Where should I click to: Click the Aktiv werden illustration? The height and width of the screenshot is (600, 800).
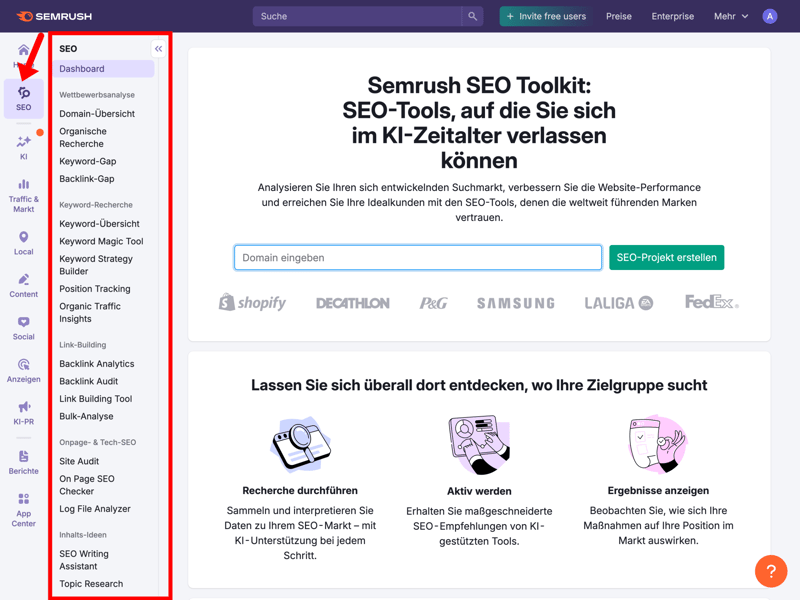click(479, 444)
